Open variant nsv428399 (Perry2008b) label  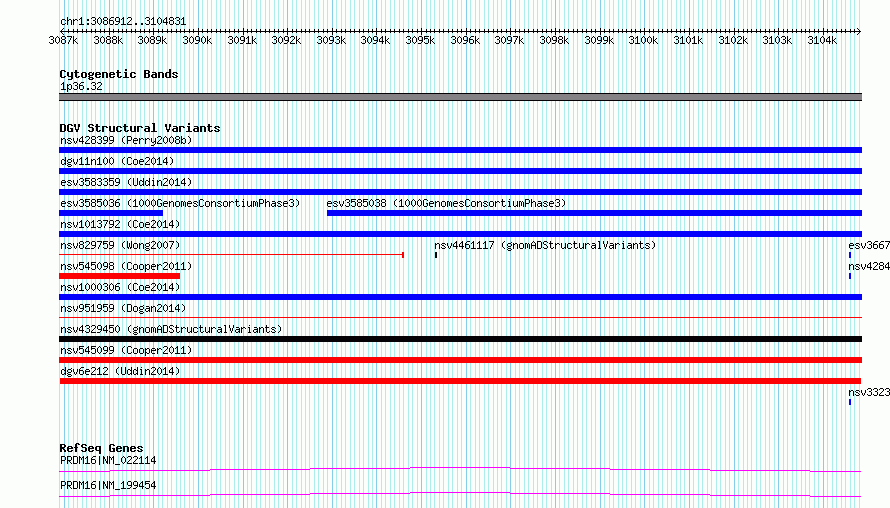tap(126, 140)
